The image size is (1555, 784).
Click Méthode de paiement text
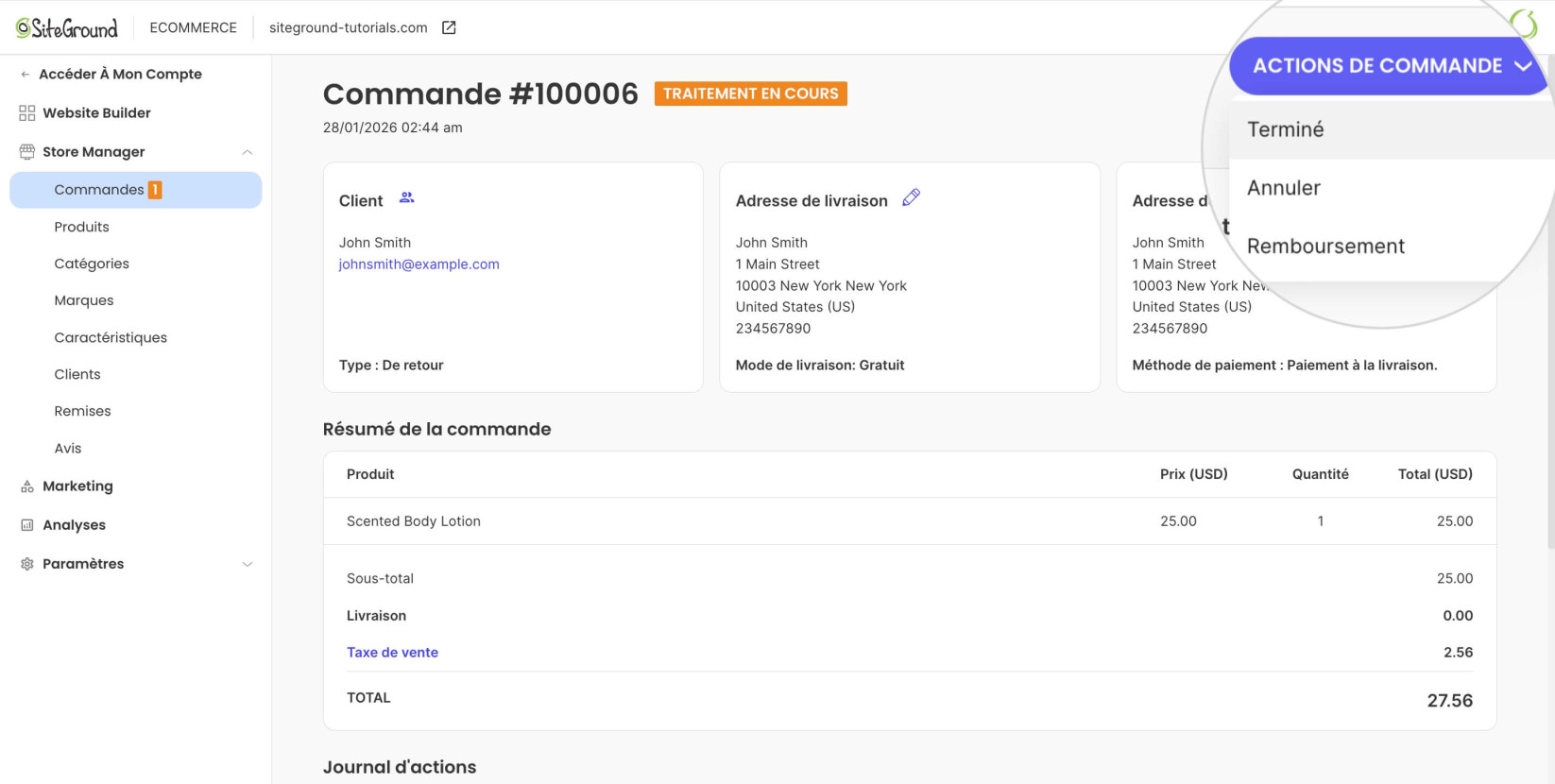(1285, 366)
